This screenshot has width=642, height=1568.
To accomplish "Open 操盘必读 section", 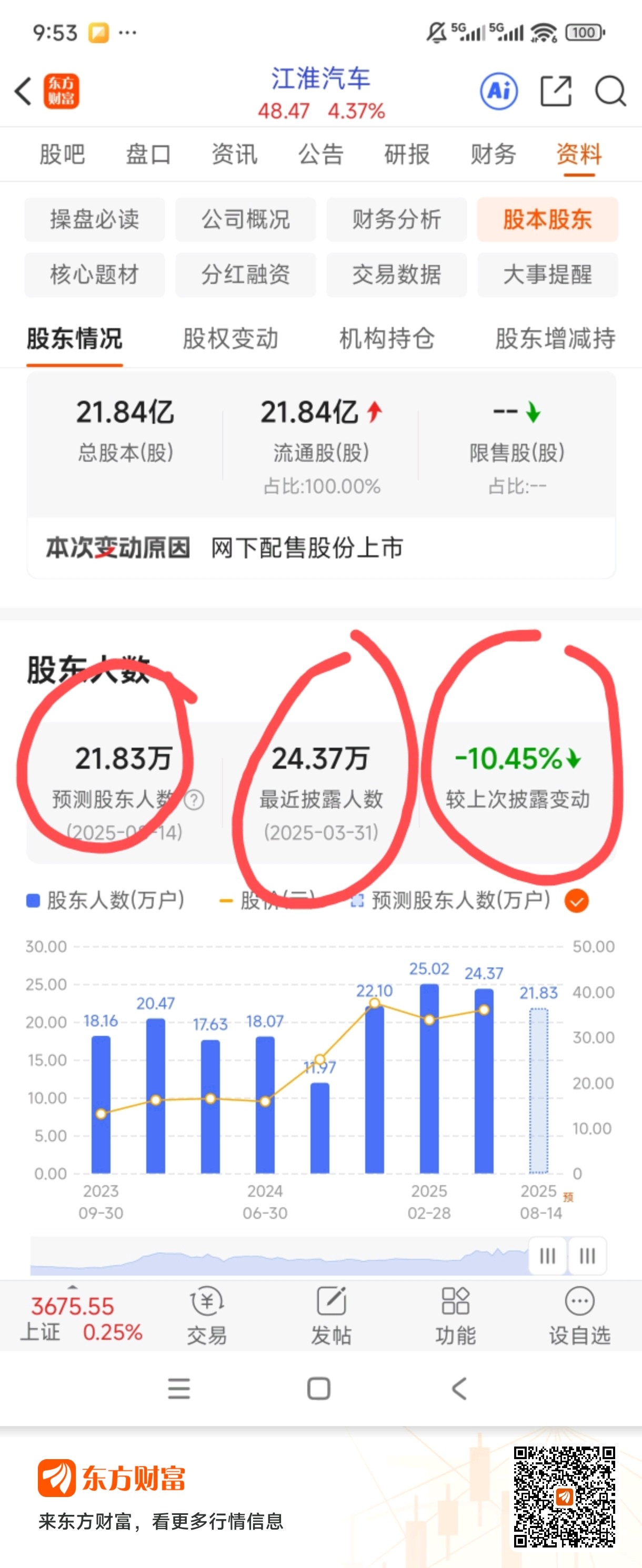I will pos(94,219).
